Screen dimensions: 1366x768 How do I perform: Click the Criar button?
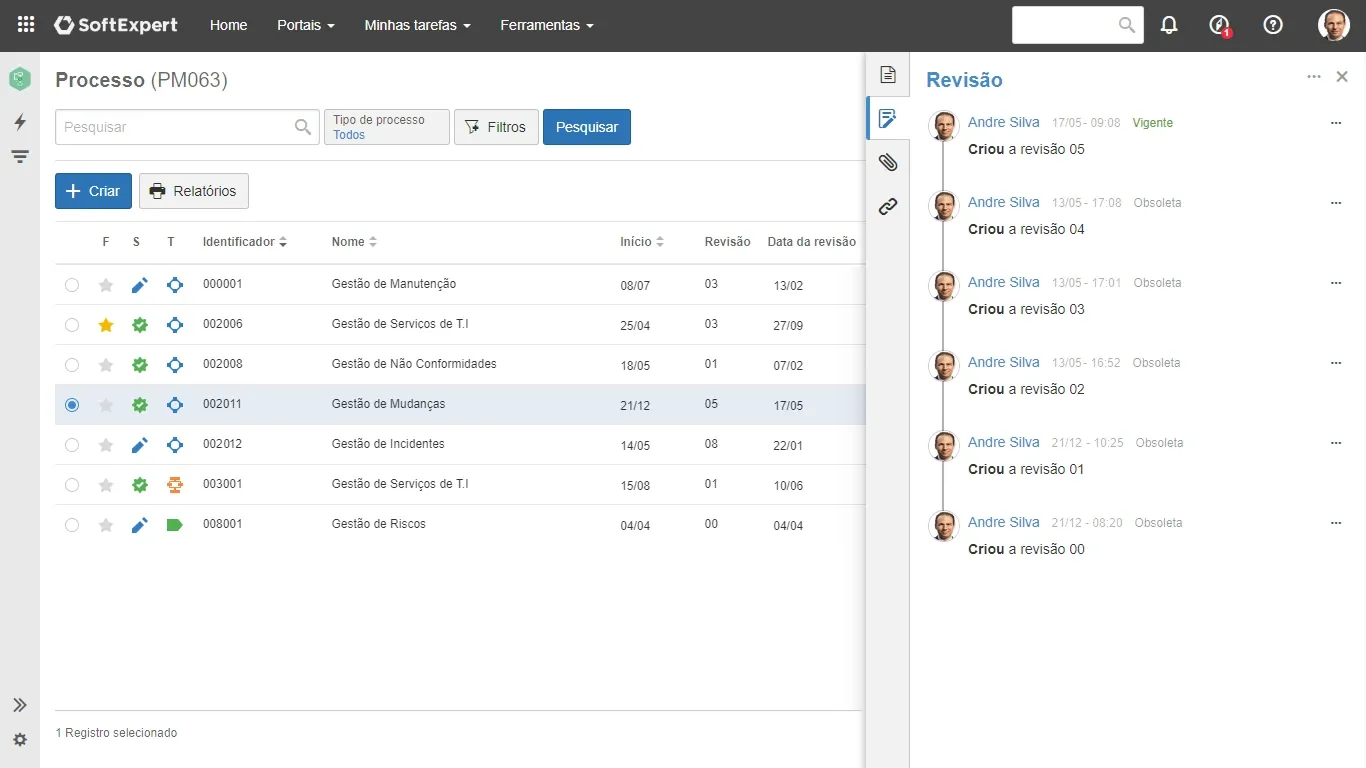coord(93,191)
